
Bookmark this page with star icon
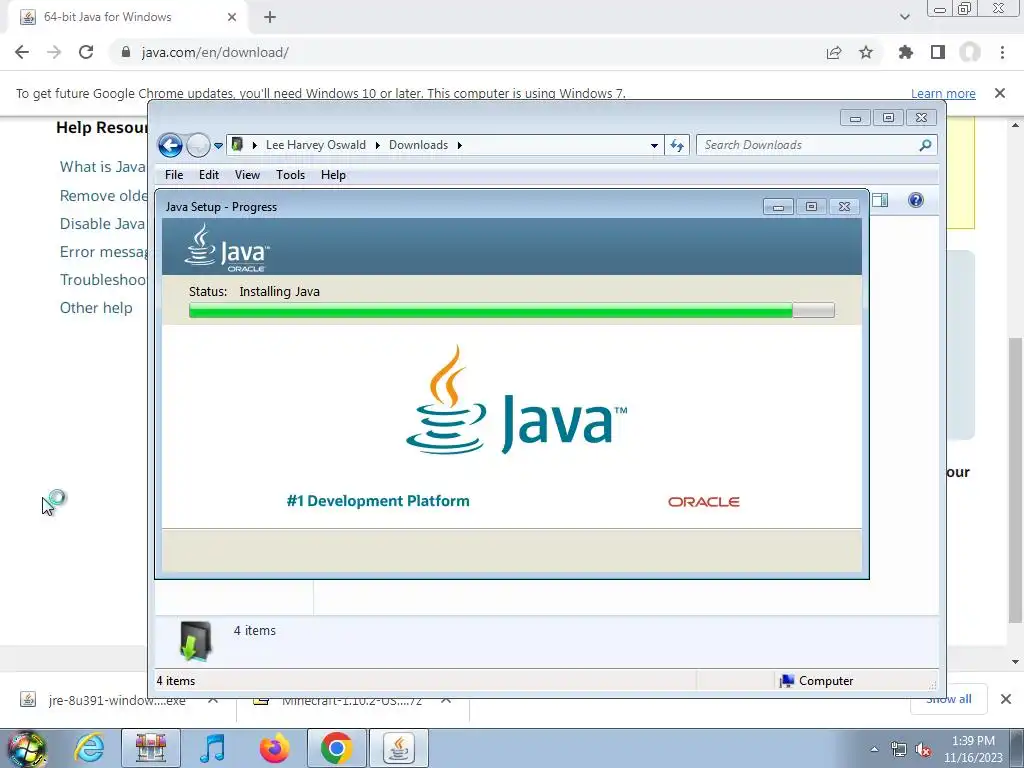point(866,52)
